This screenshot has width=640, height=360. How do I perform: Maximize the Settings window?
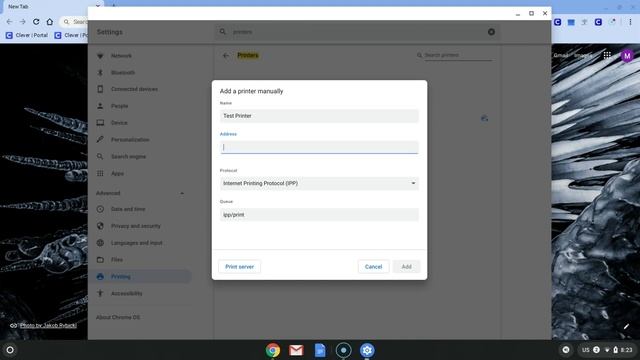pyautogui.click(x=531, y=13)
